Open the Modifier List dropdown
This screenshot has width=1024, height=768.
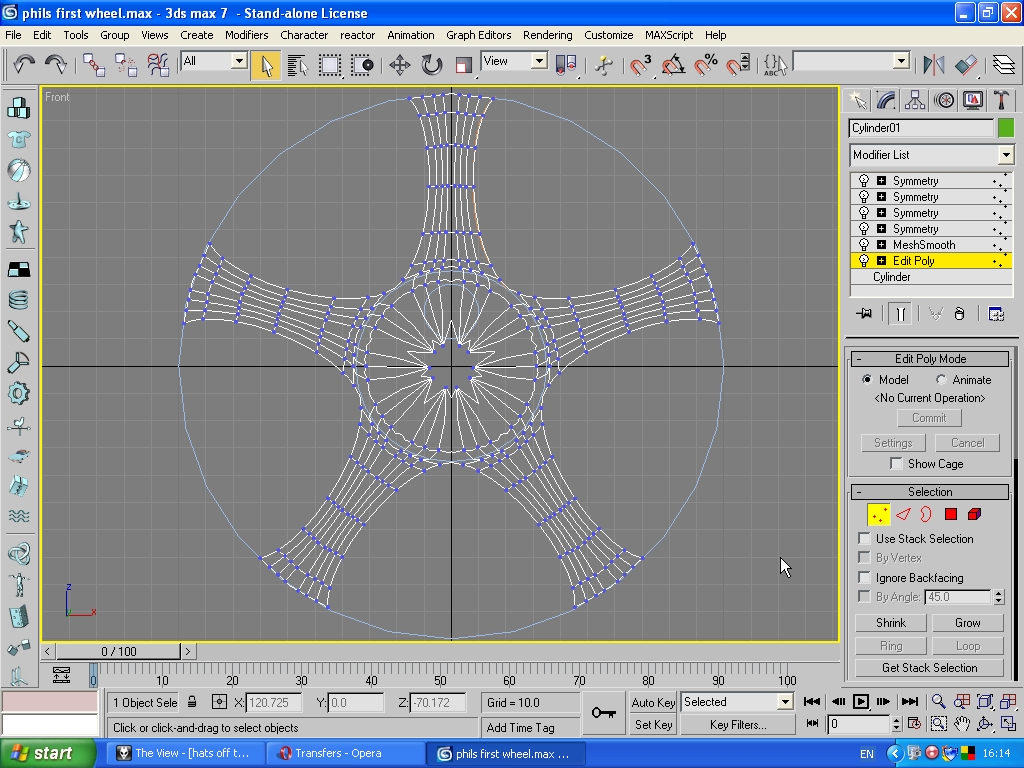point(1006,155)
